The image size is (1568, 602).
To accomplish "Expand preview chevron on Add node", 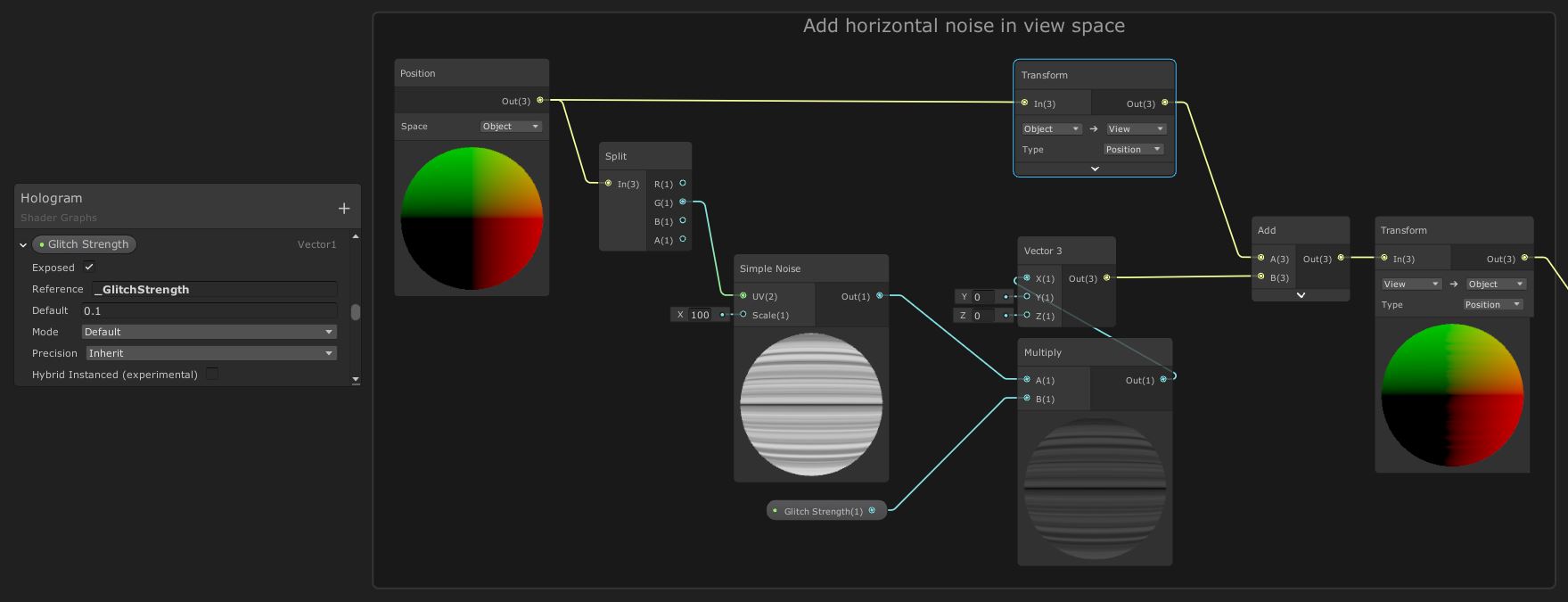I will pos(1301,295).
